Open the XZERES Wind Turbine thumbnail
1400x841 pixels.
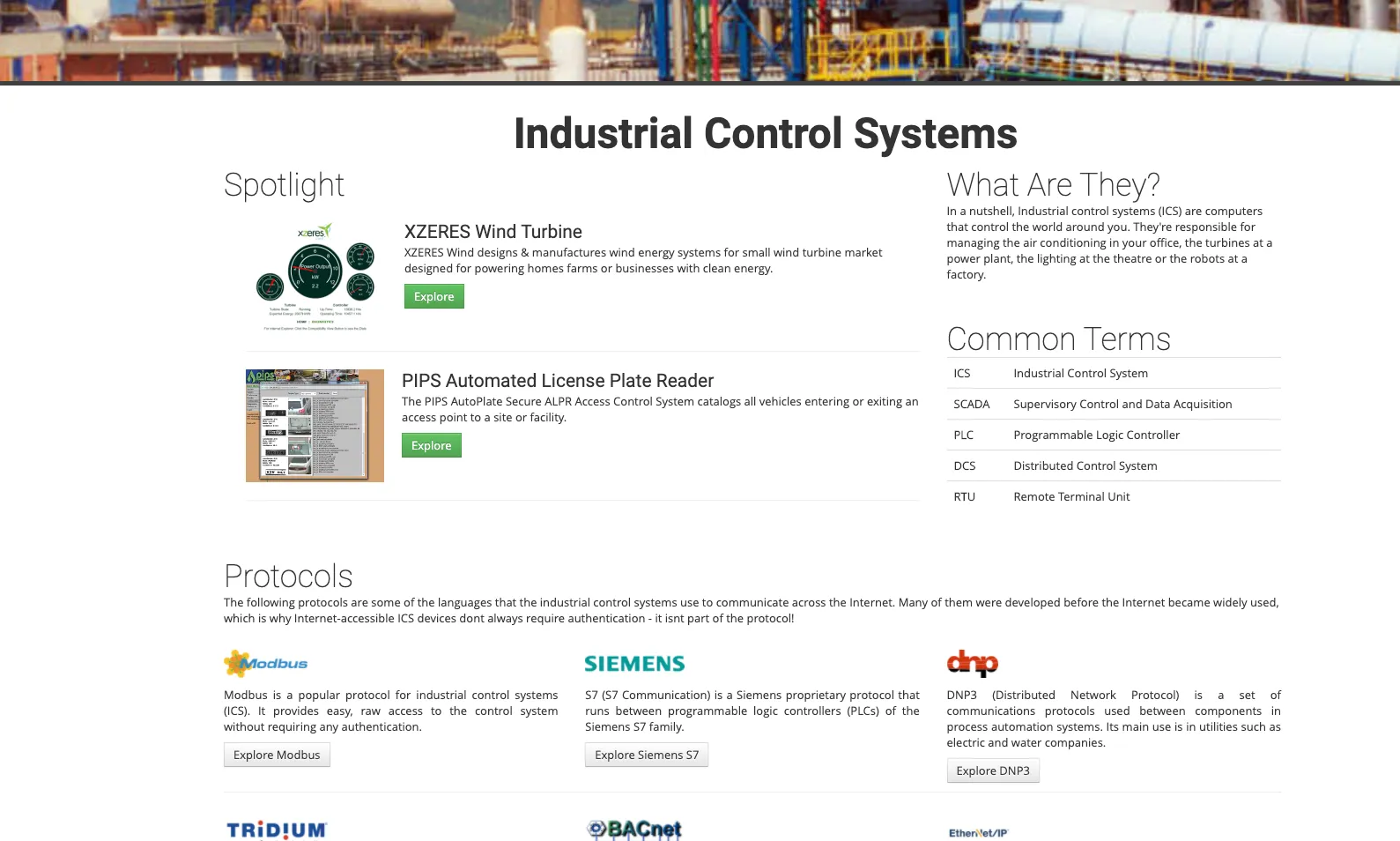(315, 277)
